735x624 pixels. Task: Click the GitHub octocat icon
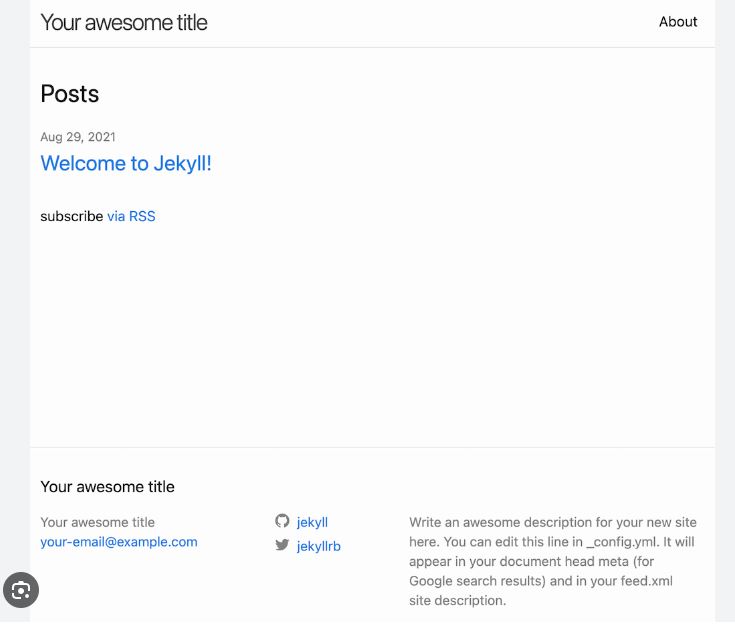[282, 520]
